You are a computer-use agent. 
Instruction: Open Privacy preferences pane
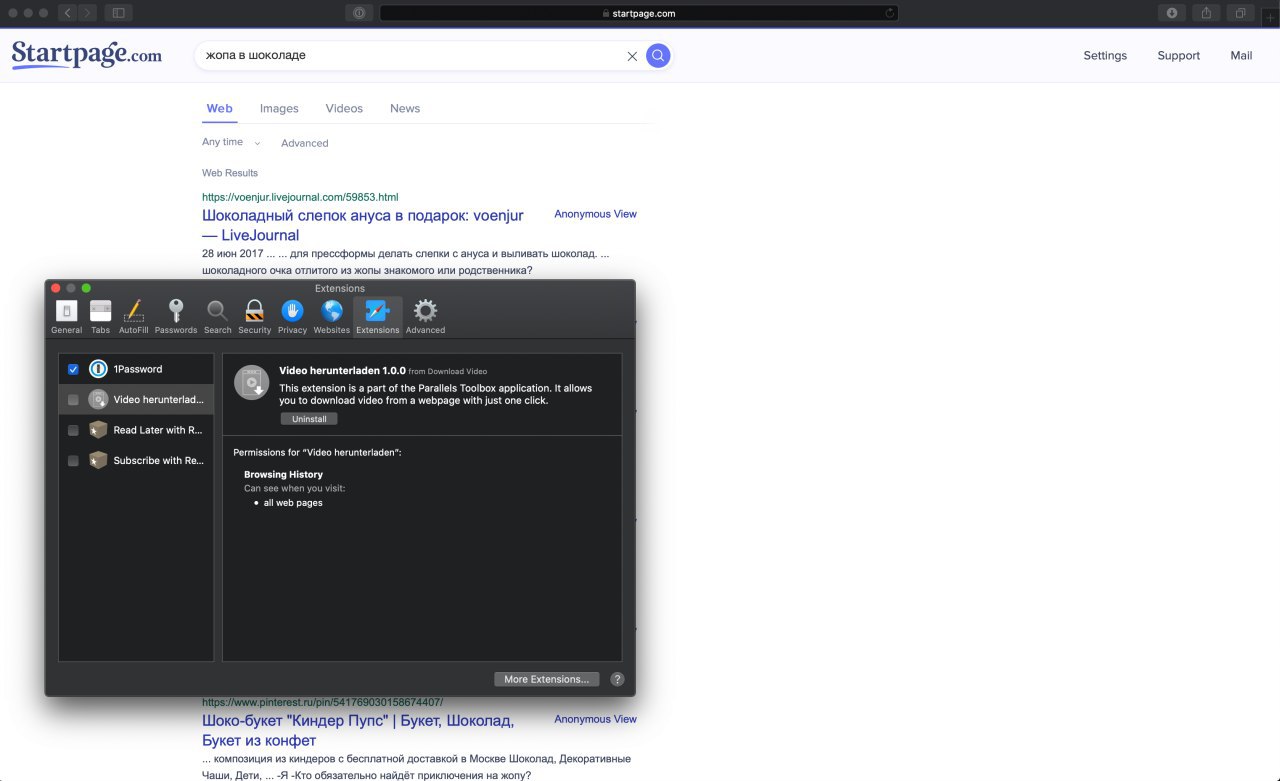click(292, 316)
